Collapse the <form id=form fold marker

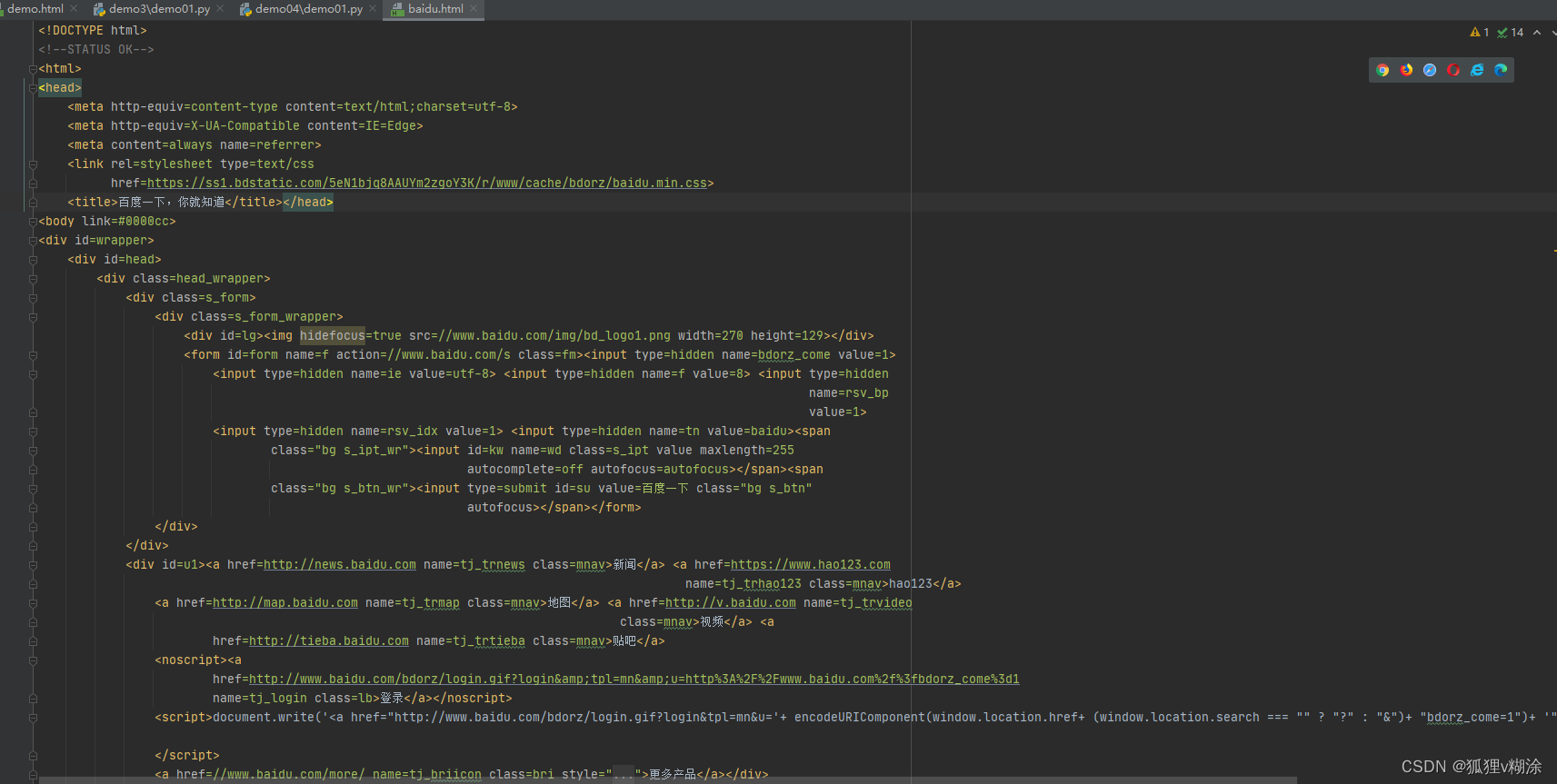pyautogui.click(x=33, y=355)
